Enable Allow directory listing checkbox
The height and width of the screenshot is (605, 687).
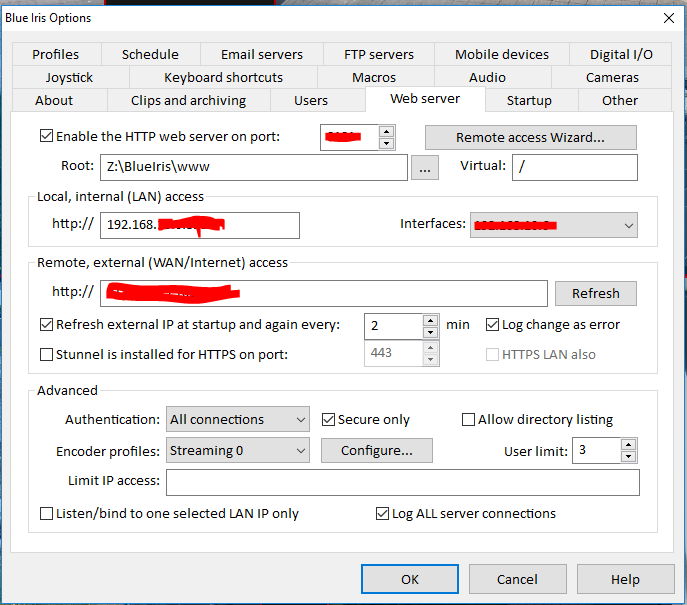468,420
